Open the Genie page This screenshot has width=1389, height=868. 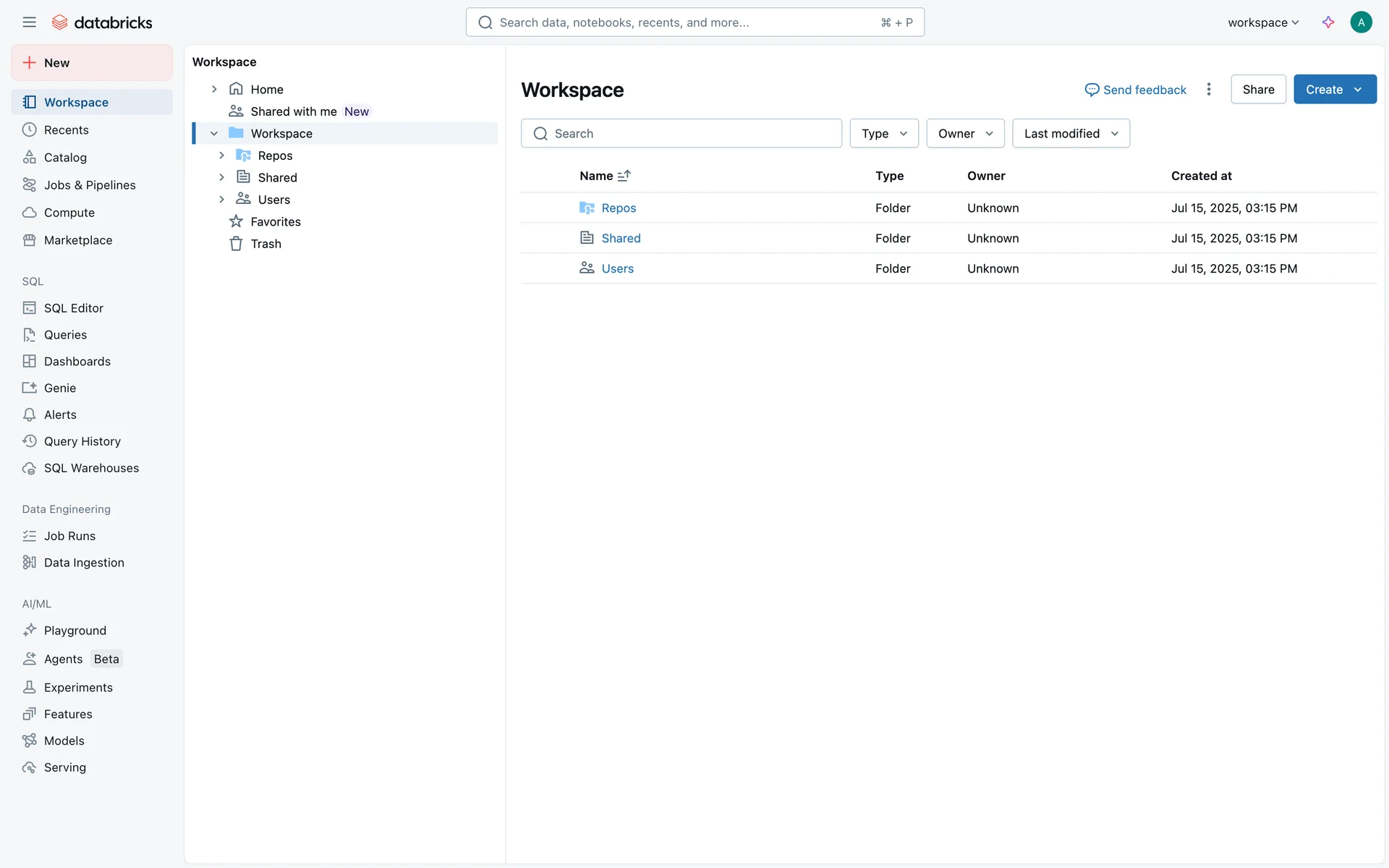59,388
